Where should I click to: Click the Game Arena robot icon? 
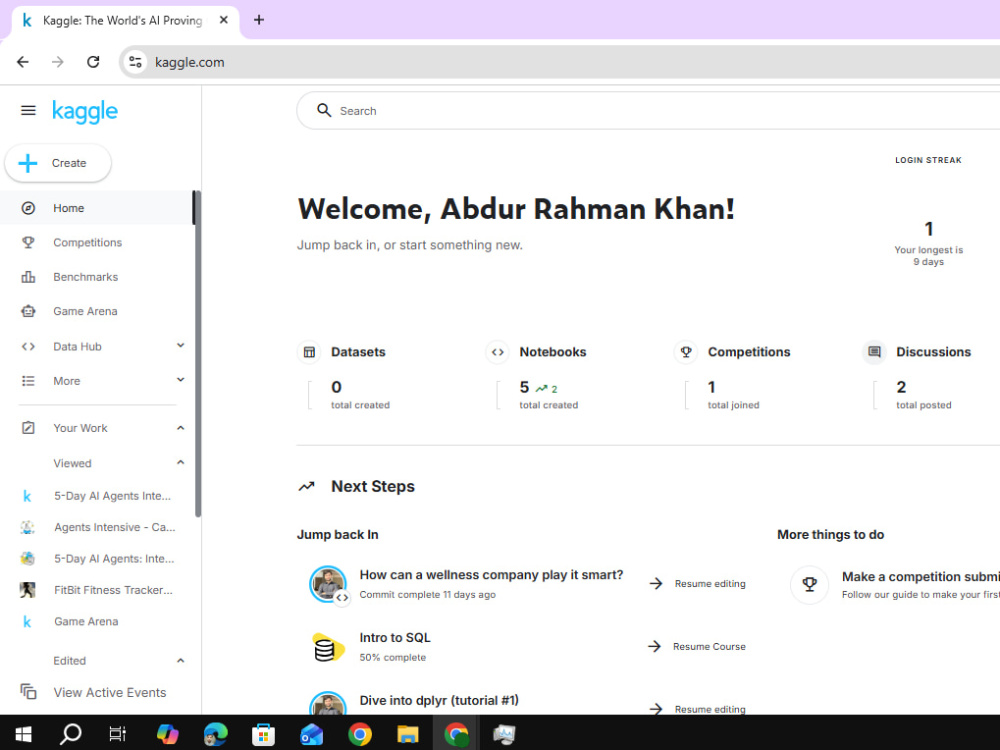point(28,311)
